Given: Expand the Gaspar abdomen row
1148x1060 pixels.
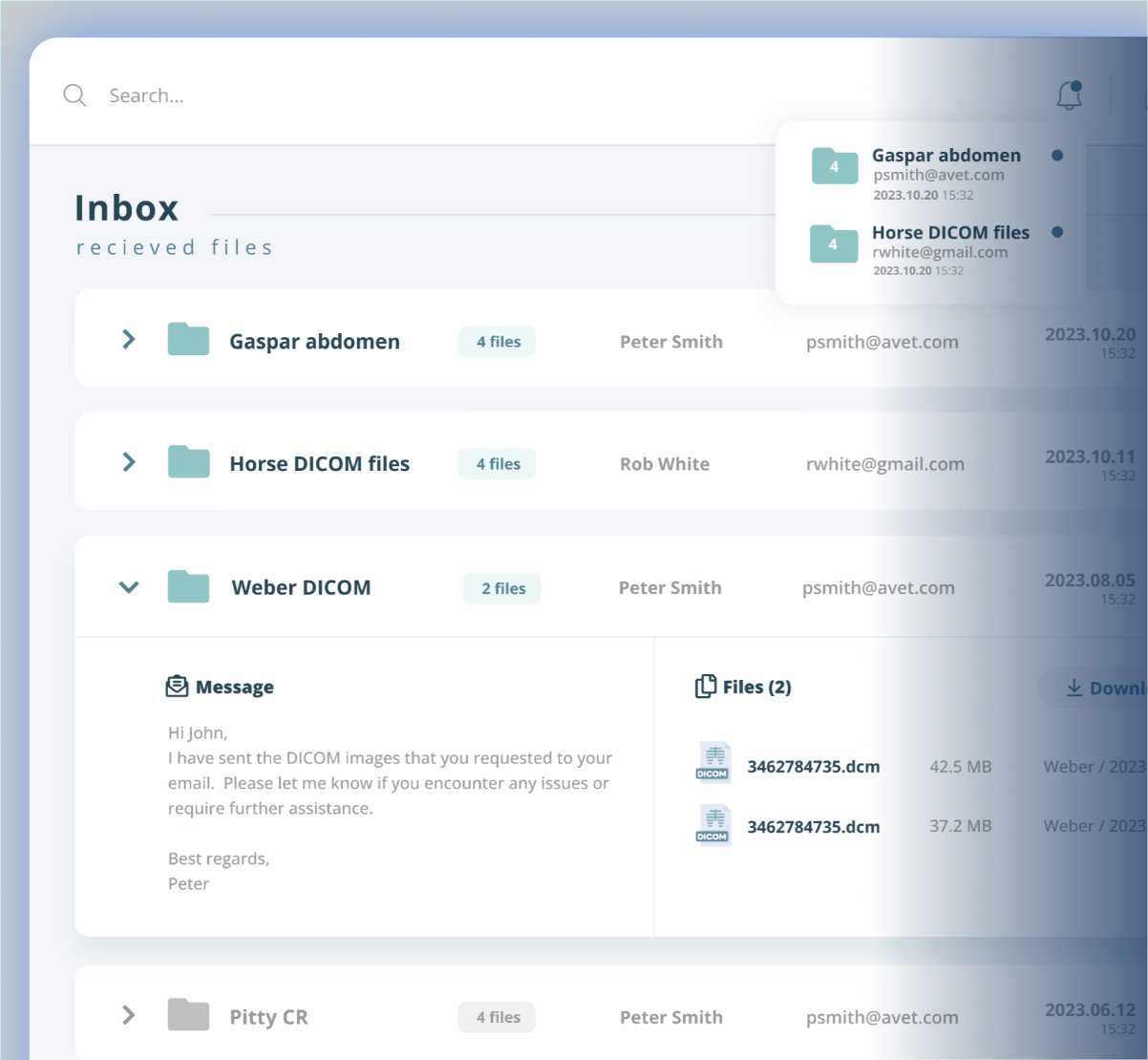Looking at the screenshot, I should click(x=129, y=340).
